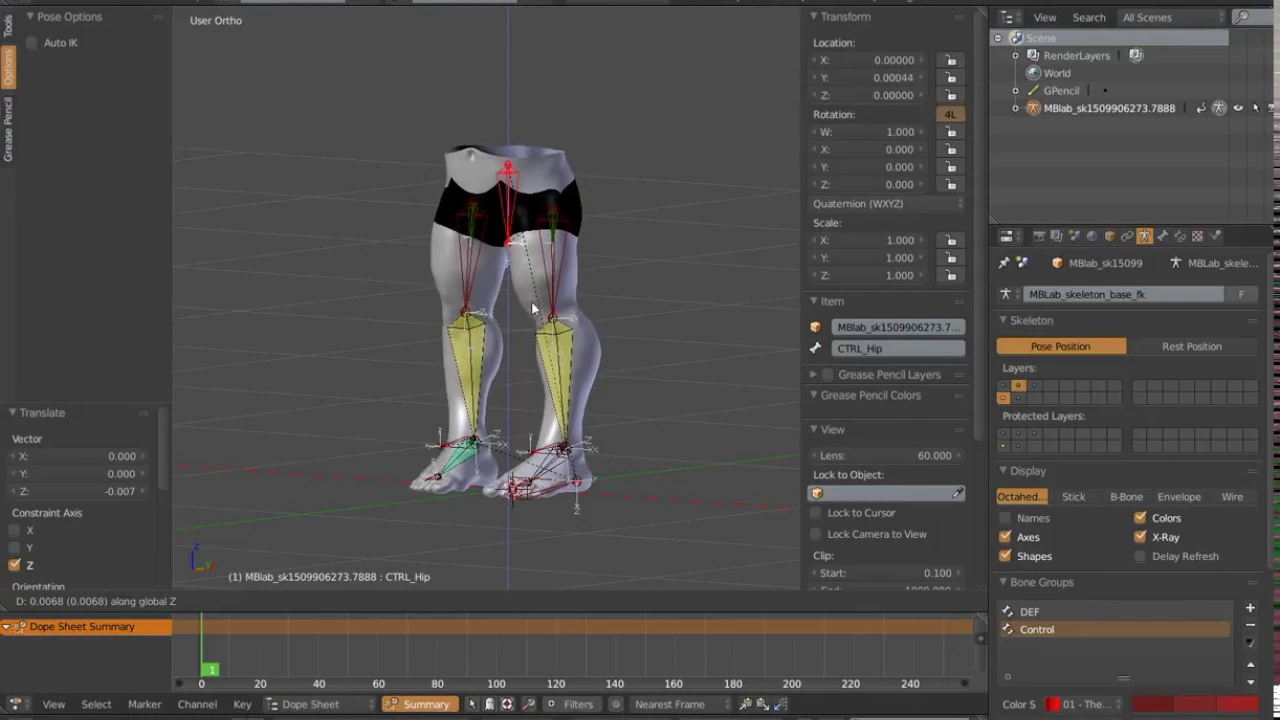Move bone group down with arrow icon

click(x=1250, y=683)
